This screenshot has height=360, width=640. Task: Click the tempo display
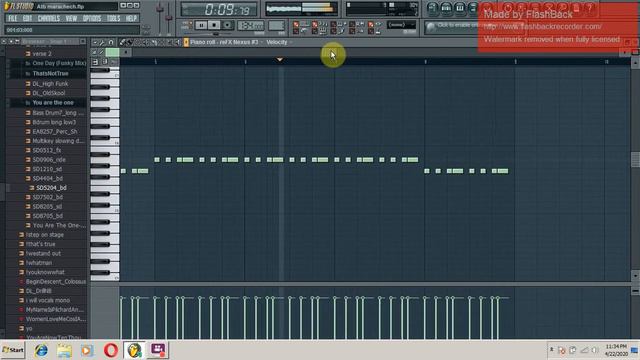tap(250, 26)
